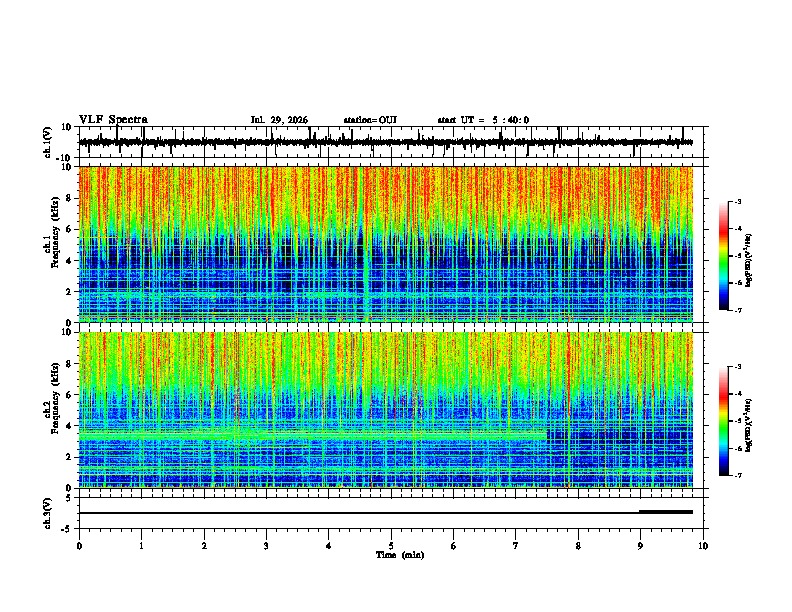Click the ch.2 spectrogram color scale bar

[x=723, y=421]
